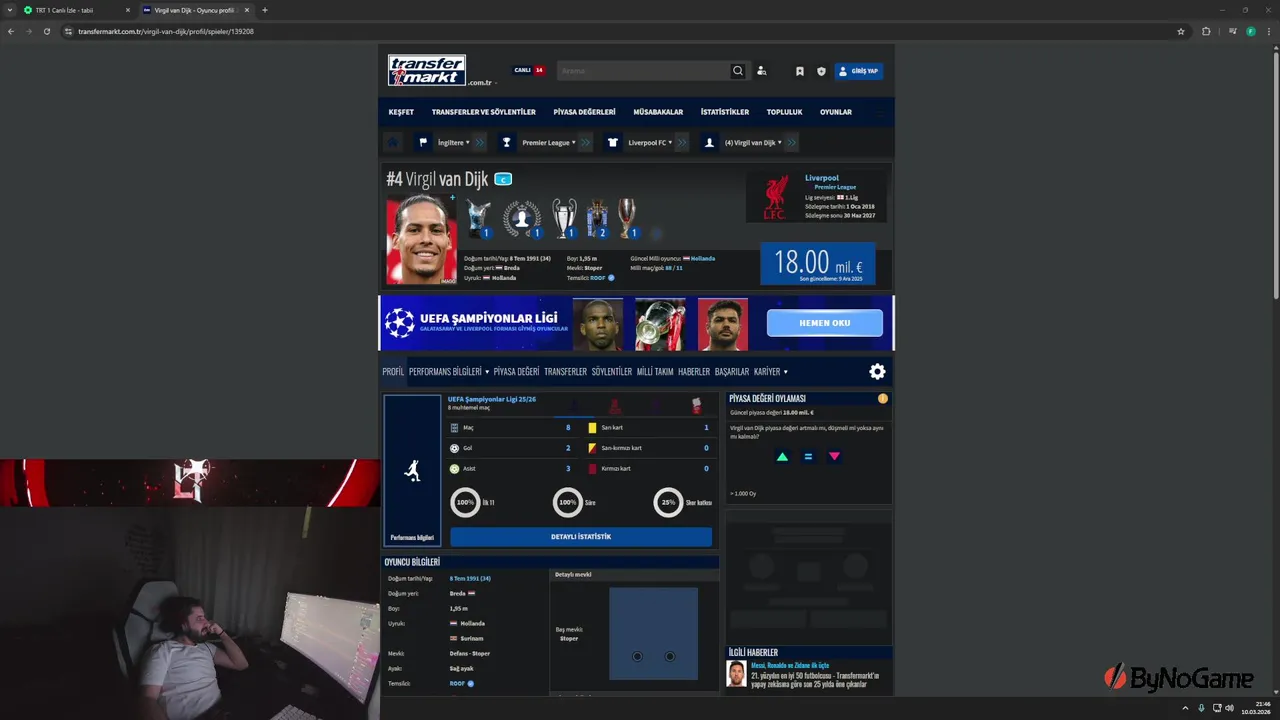Open the Transfermarkt logo homepage
The height and width of the screenshot is (720, 1280).
click(x=427, y=70)
